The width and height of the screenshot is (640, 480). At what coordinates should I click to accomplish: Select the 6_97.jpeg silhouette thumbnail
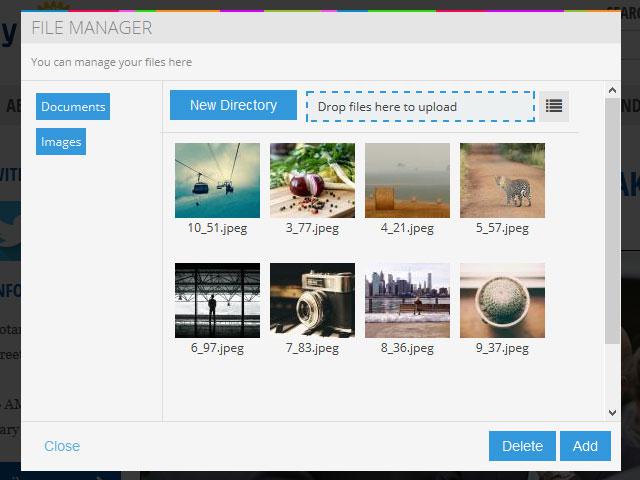tap(217, 300)
